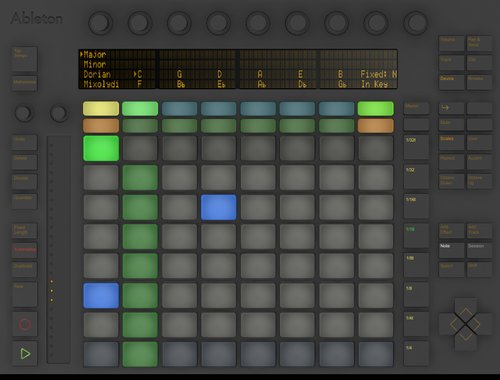Viewport: 500px width, 380px height.
Task: Click the orange button under In Key column
Action: point(376,126)
